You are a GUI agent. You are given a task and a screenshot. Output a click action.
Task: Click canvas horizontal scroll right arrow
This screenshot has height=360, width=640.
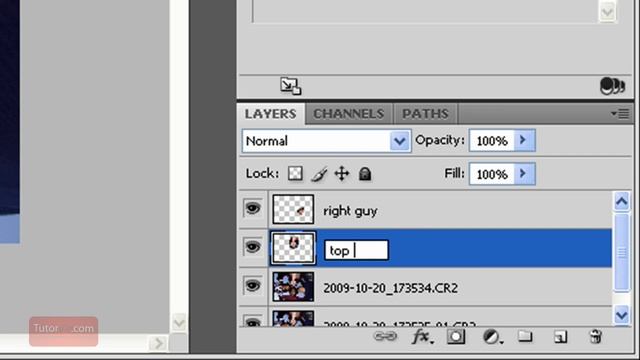158,343
